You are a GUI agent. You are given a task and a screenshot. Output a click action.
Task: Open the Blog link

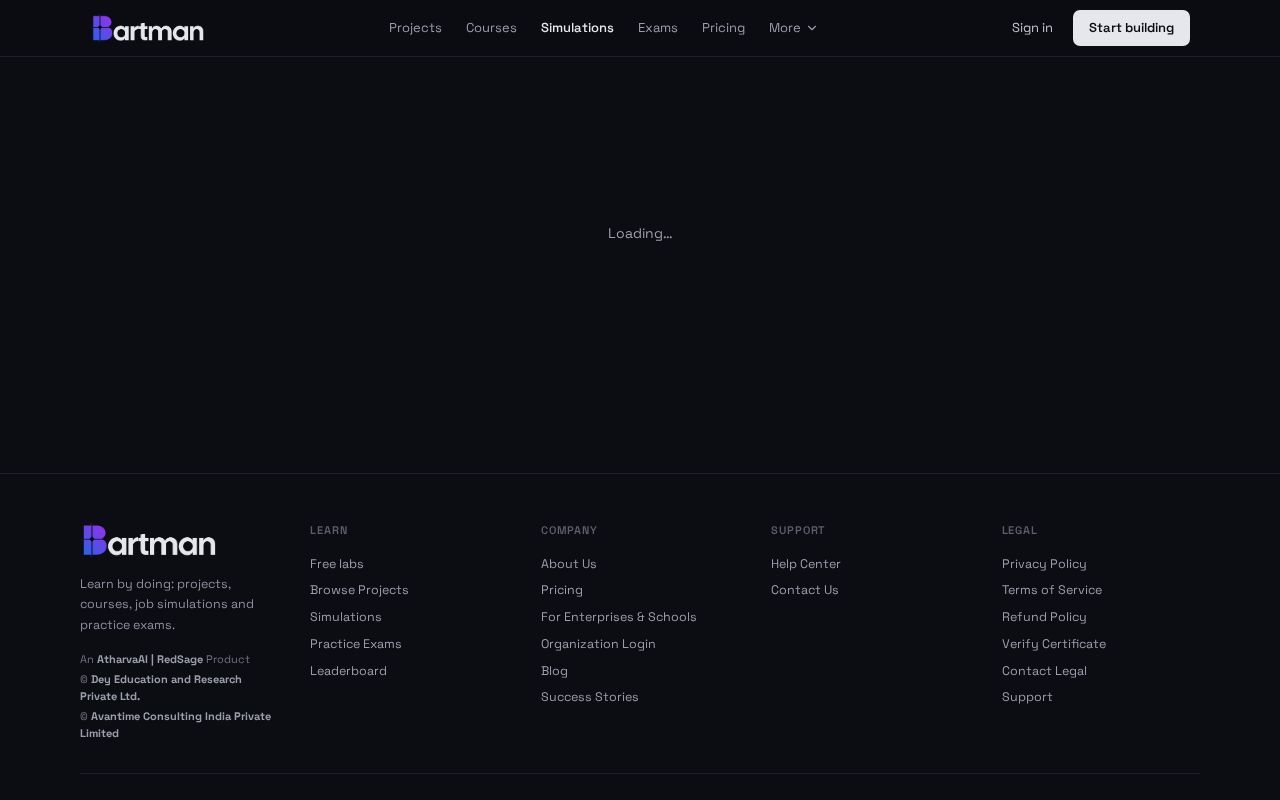tap(554, 671)
